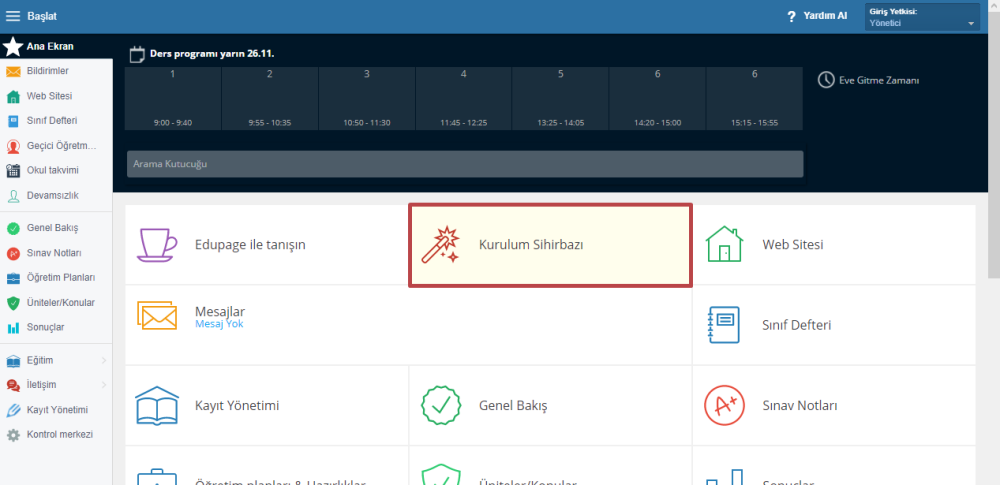Click the İletişim chat bubbles icon

(x=13, y=385)
